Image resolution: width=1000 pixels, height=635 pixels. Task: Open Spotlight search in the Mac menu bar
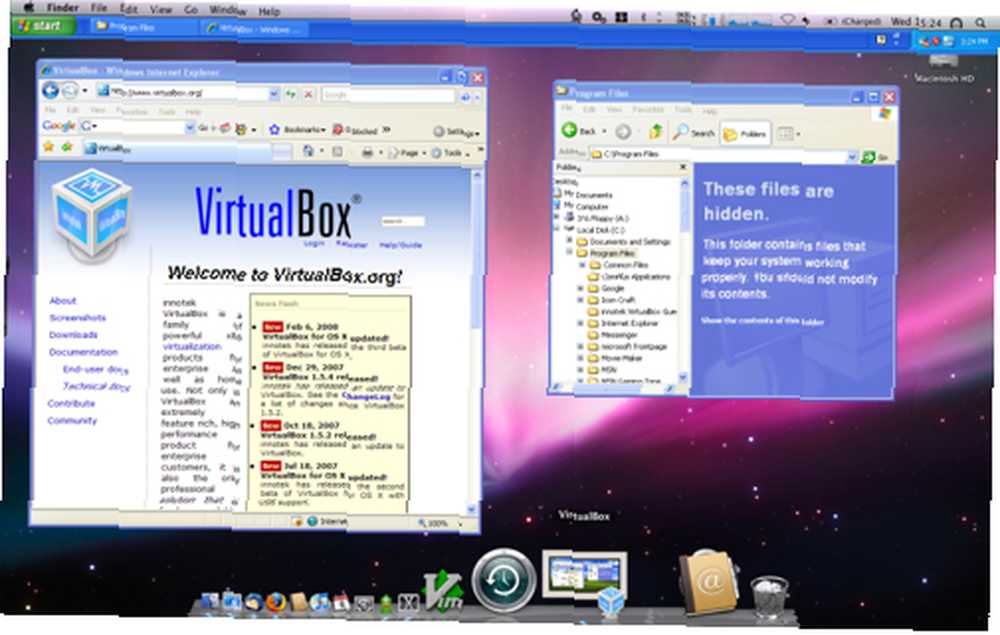click(980, 23)
